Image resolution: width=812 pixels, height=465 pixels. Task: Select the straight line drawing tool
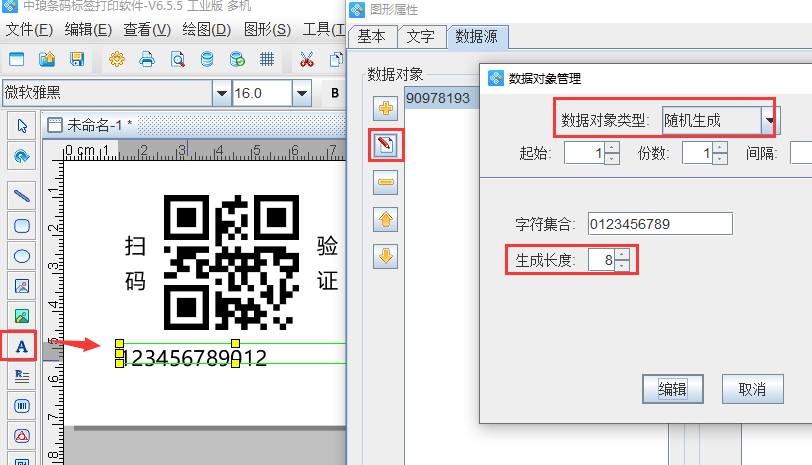(21, 194)
